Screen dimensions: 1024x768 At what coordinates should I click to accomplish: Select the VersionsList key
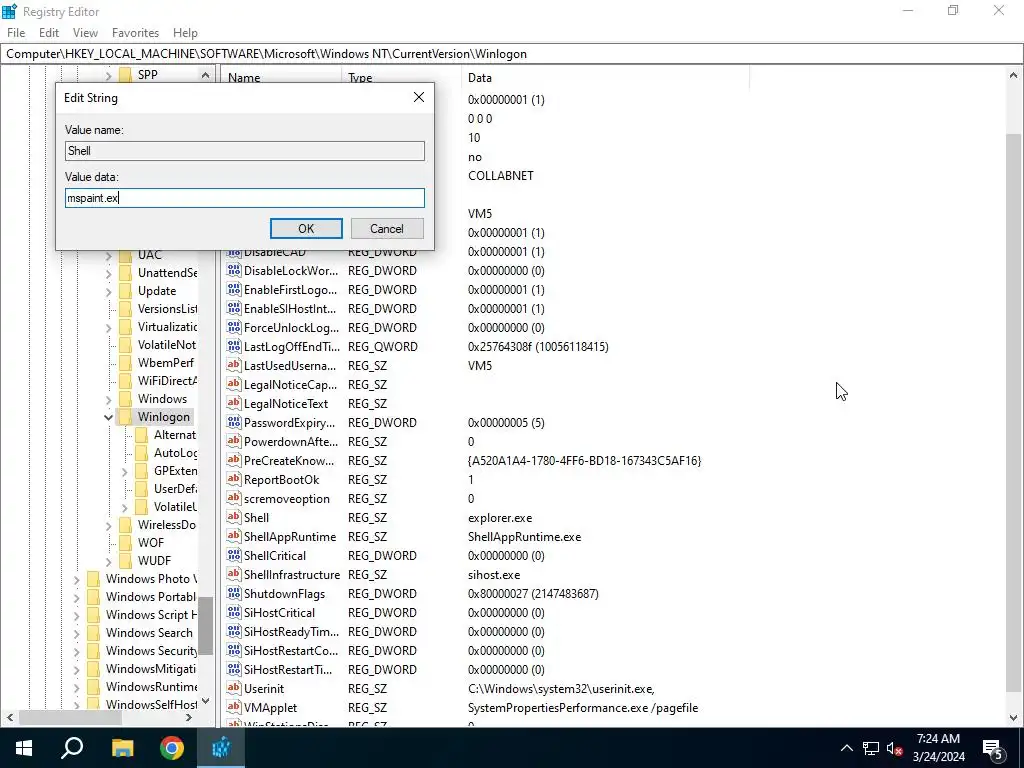pyautogui.click(x=167, y=309)
